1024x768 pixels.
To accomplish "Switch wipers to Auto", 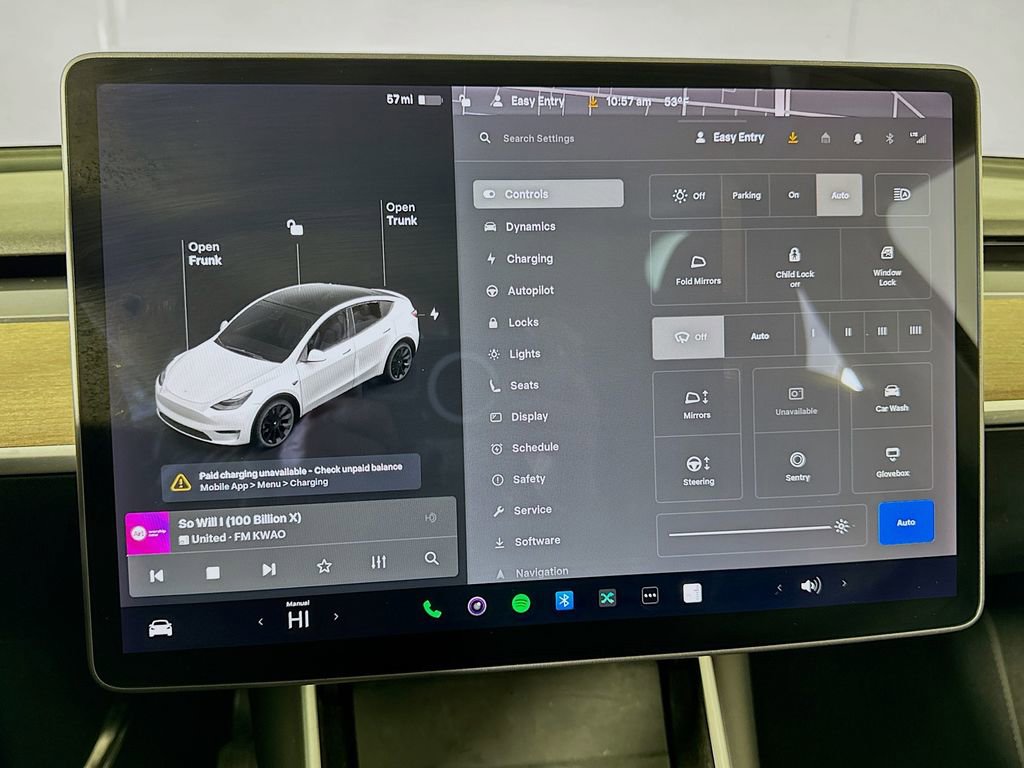I will click(x=759, y=336).
